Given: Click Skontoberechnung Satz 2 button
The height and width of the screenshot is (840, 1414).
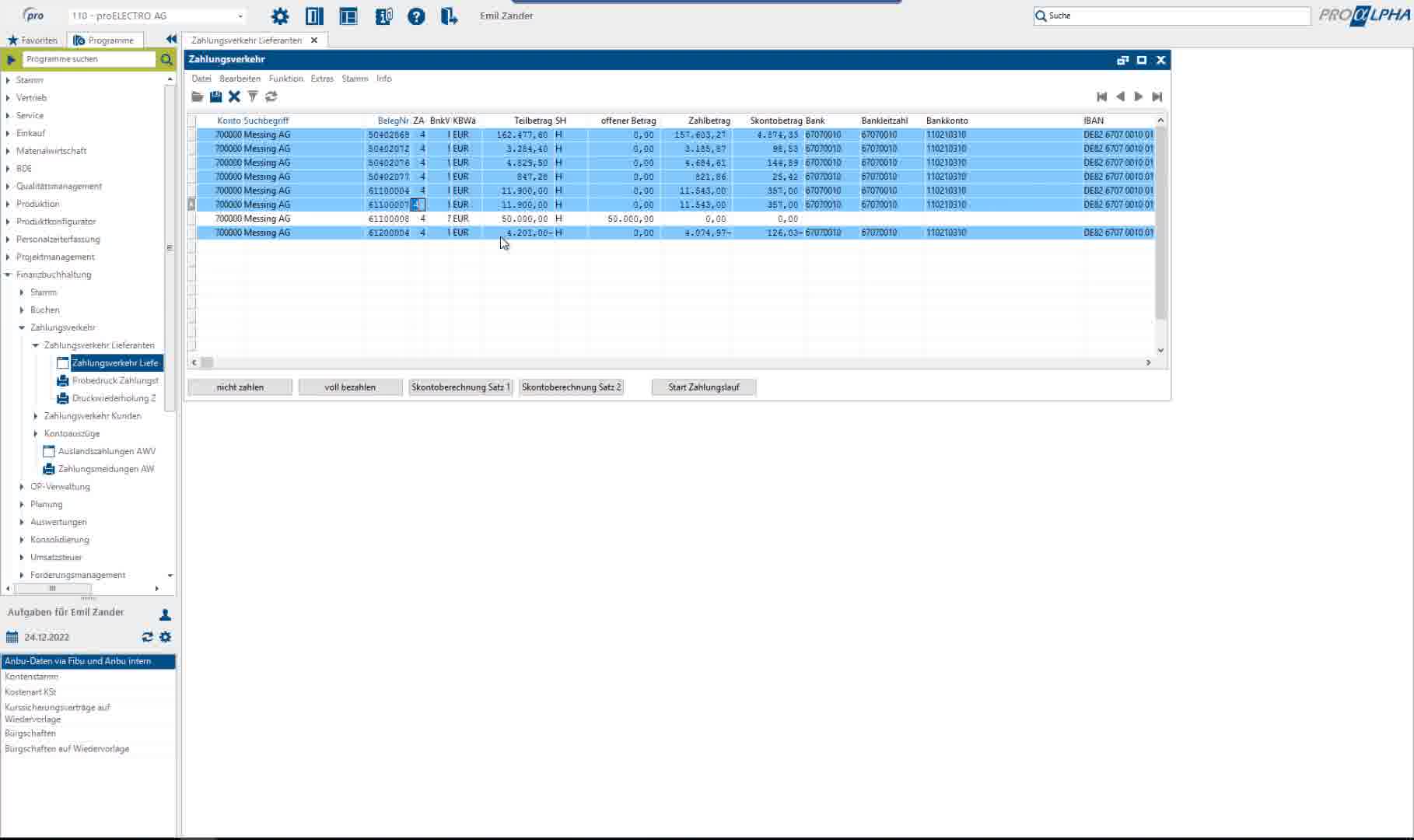Looking at the screenshot, I should (572, 387).
